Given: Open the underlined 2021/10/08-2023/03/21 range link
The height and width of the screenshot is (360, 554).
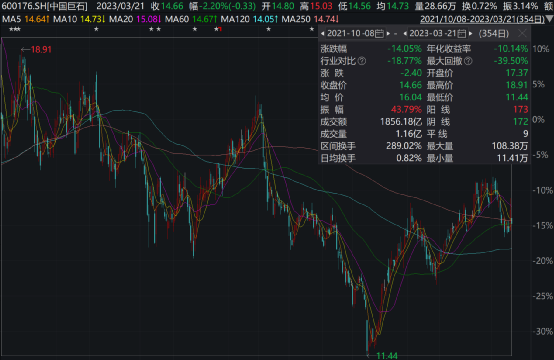Looking at the screenshot, I should [x=482, y=19].
